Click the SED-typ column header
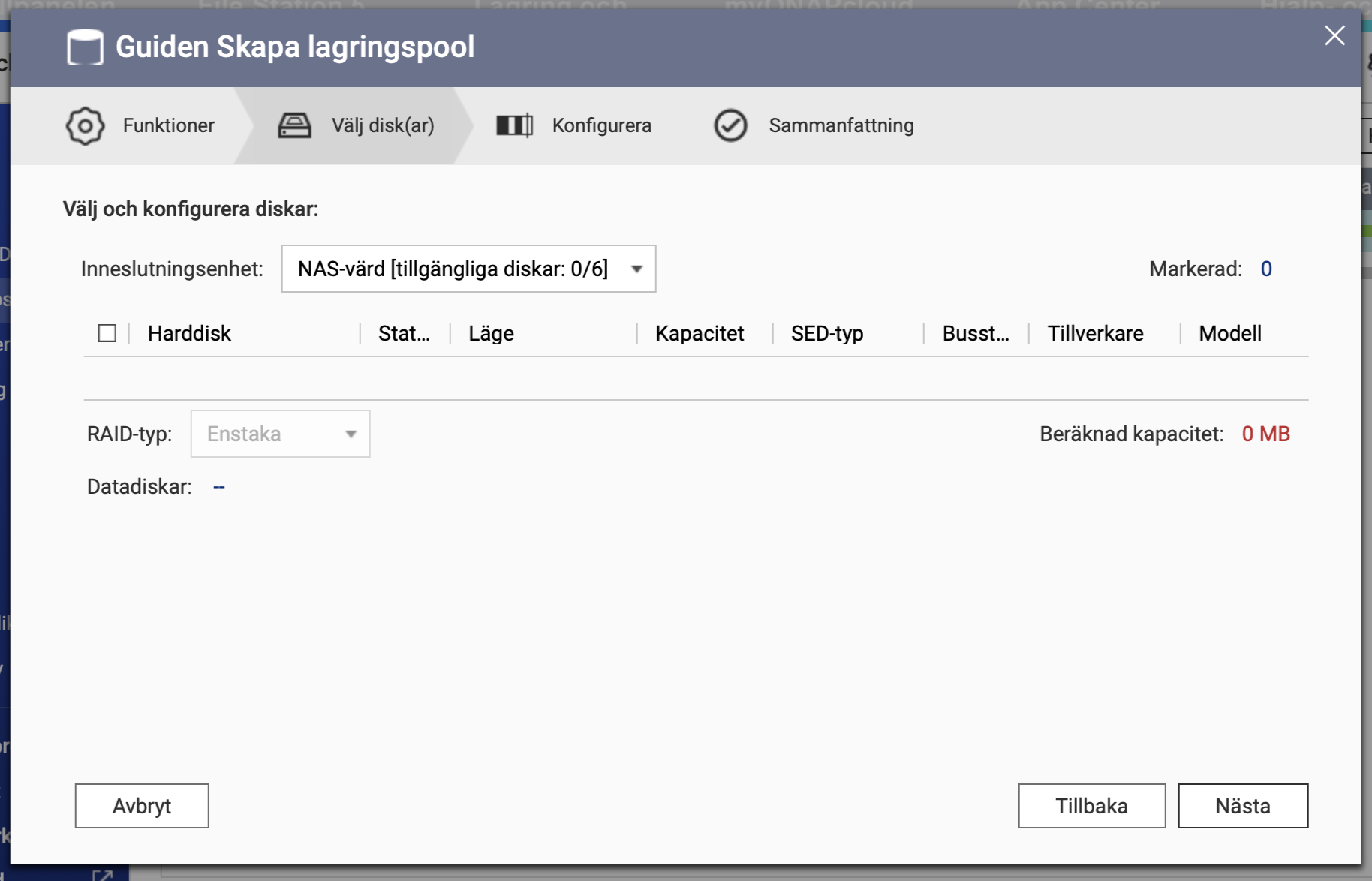 827,333
